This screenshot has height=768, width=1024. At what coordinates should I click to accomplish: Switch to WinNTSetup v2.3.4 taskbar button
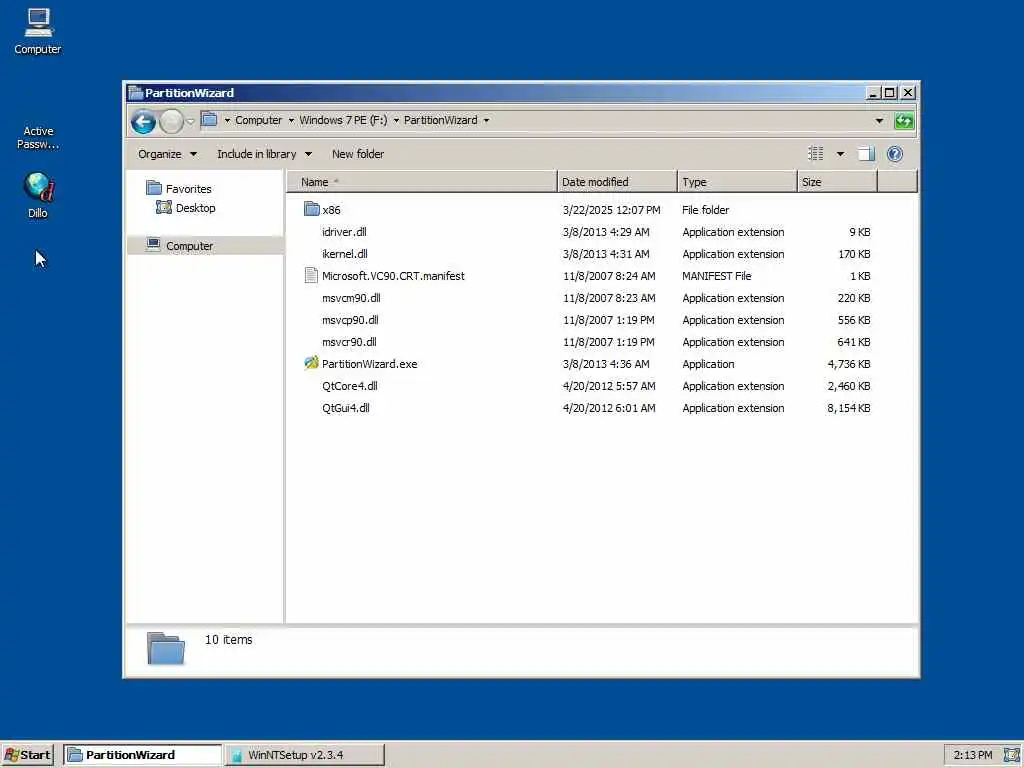click(x=304, y=755)
